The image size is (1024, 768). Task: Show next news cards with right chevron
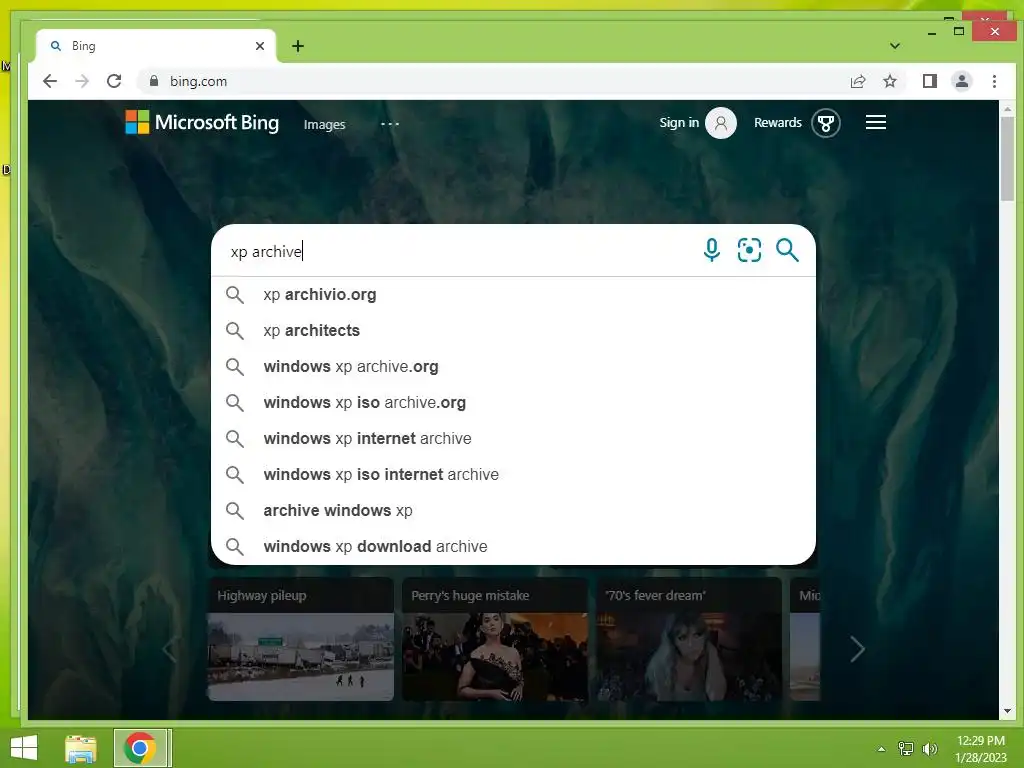click(x=857, y=649)
